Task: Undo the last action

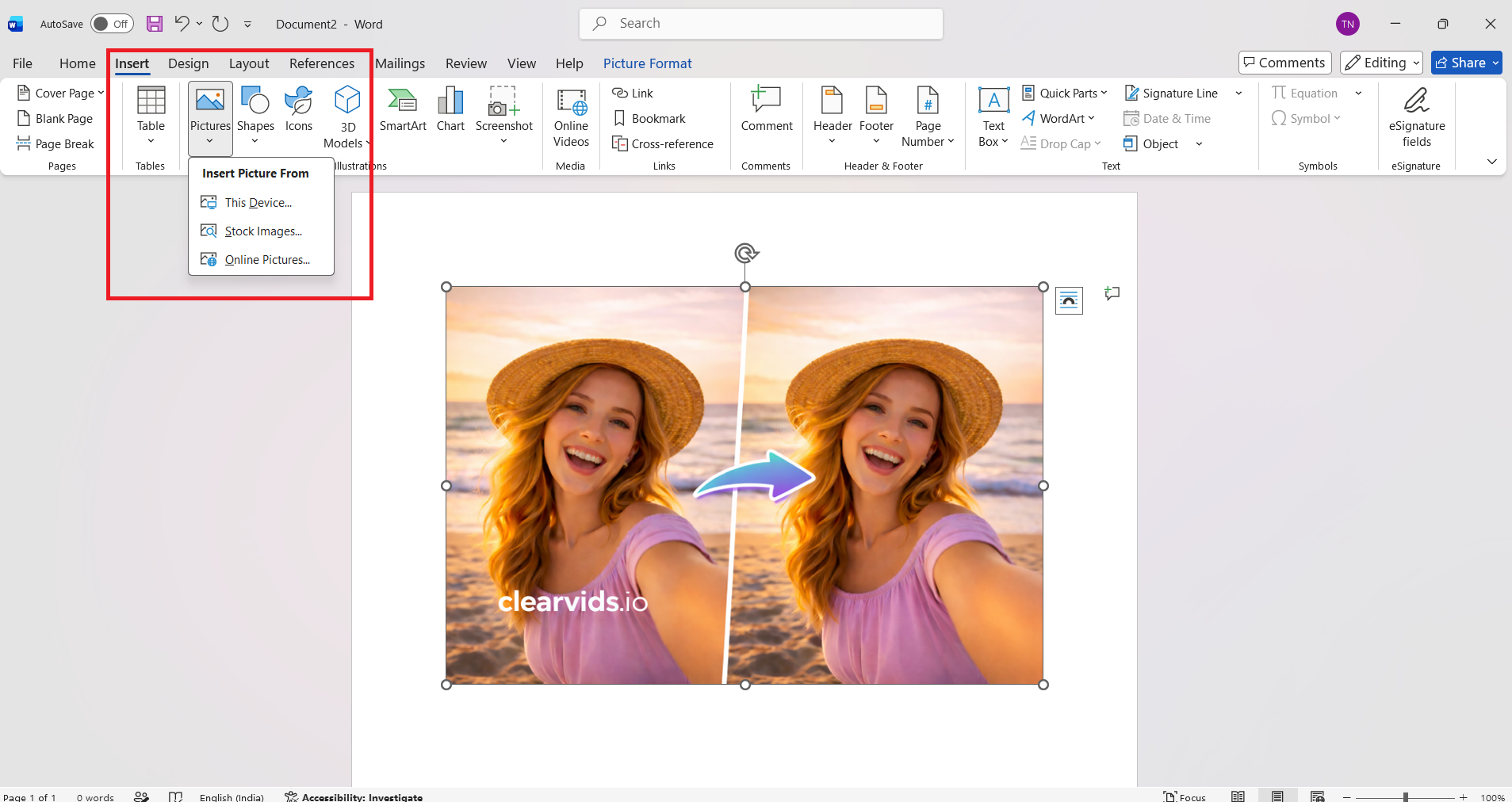Action: point(182,24)
